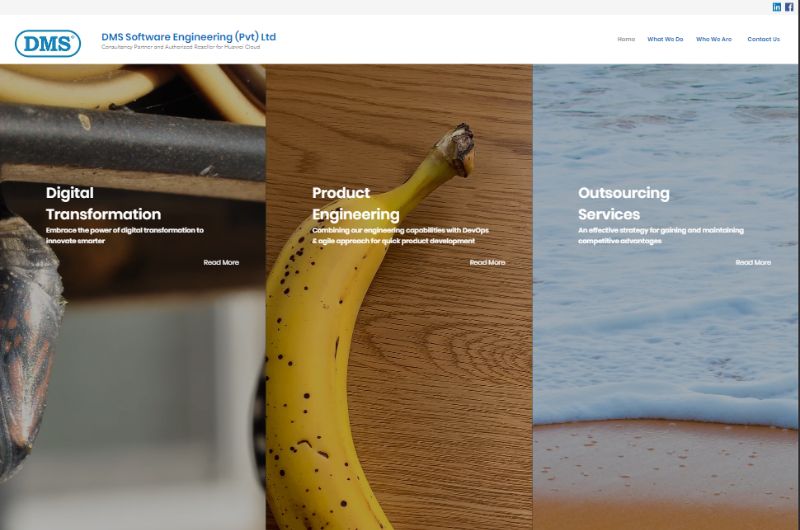Open the LinkedIn social icon
This screenshot has height=530, width=800.
[777, 7]
